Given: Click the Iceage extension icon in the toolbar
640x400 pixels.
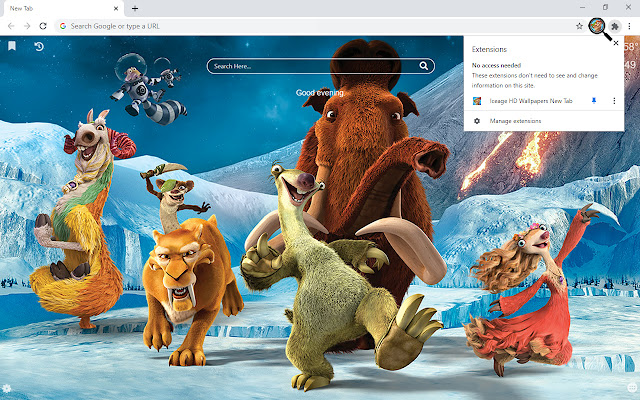Looking at the screenshot, I should [x=597, y=26].
